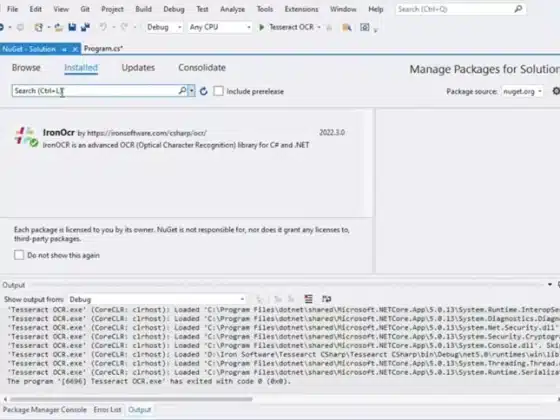Open the File menu

tap(12, 9)
